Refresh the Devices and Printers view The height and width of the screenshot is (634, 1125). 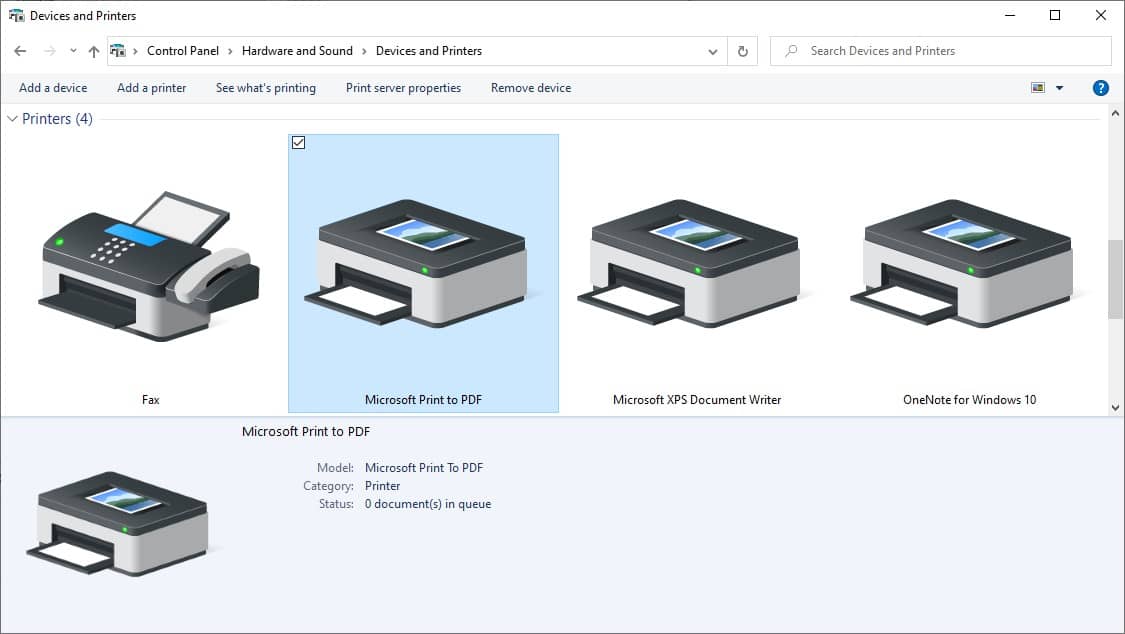coord(743,52)
